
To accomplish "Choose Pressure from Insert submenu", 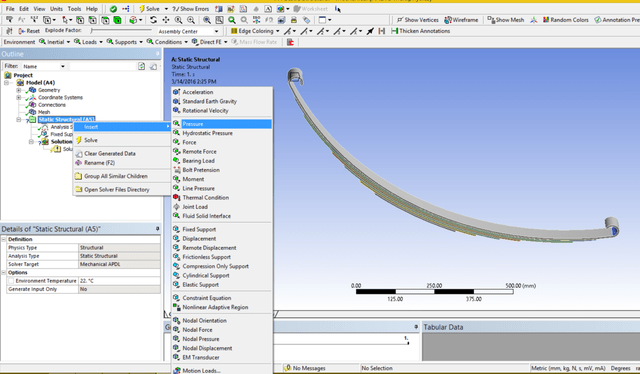I will [222, 124].
